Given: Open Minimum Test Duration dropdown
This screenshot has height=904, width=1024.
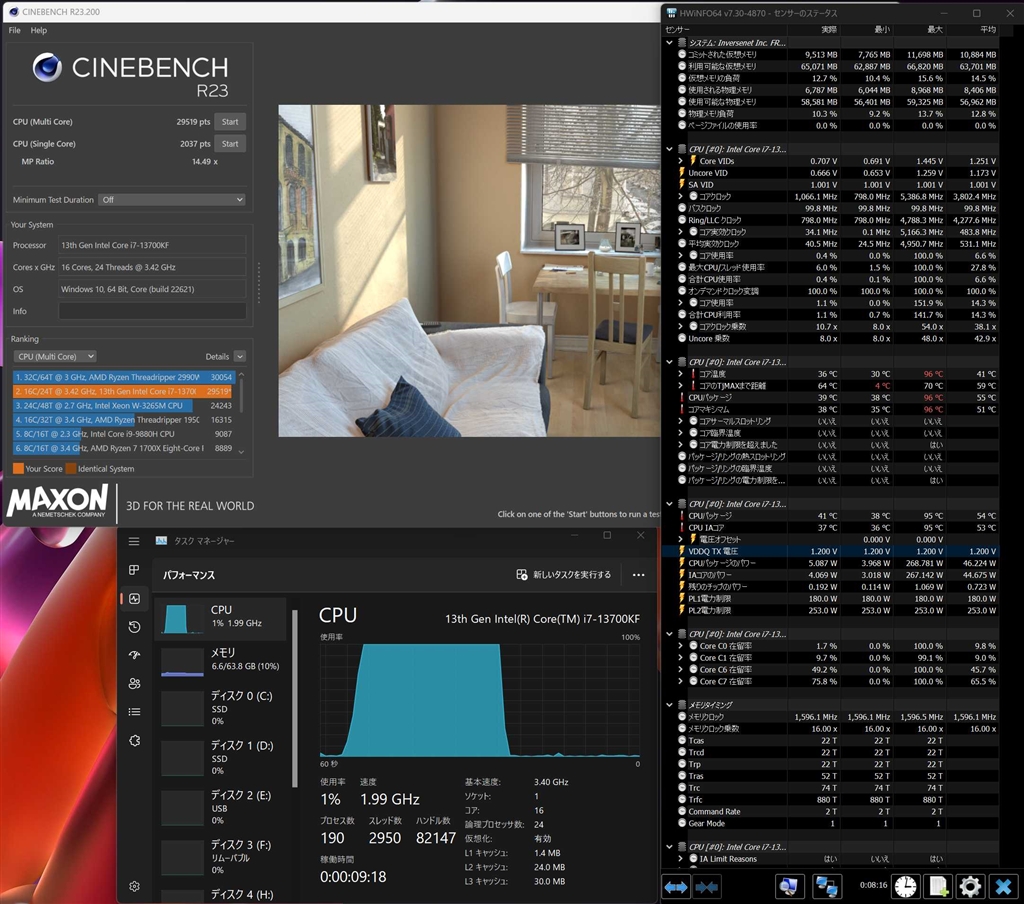Looking at the screenshot, I should click(172, 200).
